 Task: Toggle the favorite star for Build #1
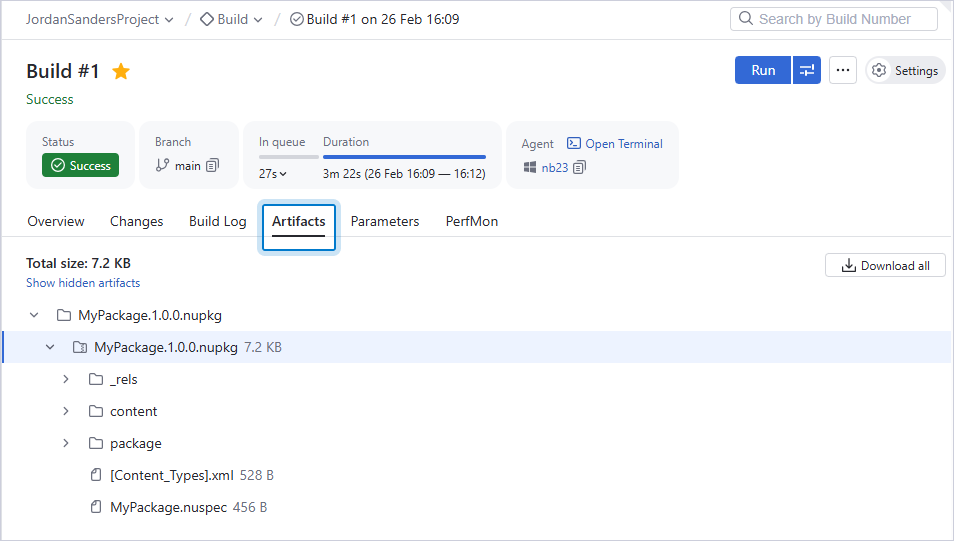pyautogui.click(x=121, y=71)
